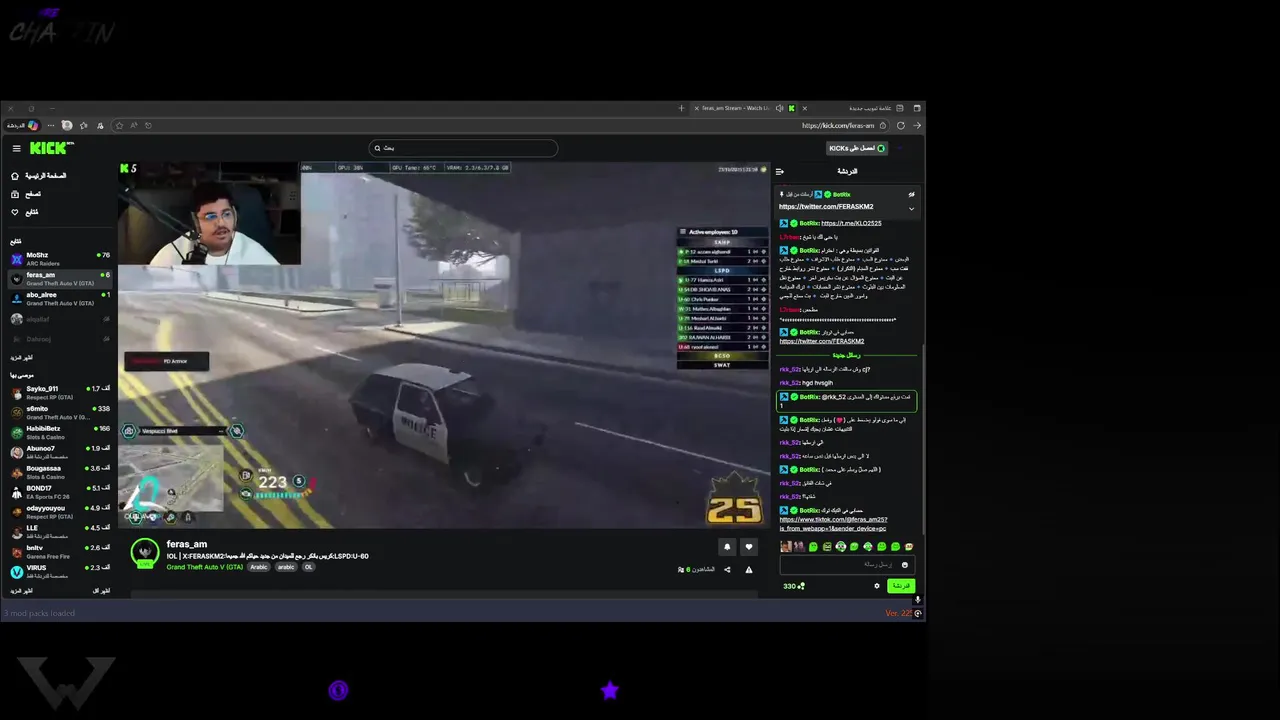Open s6mito recommended channel

point(60,412)
